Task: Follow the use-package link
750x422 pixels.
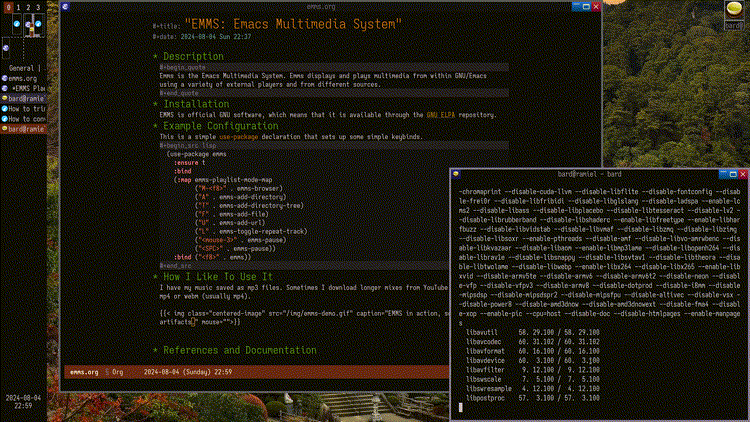Action: point(238,137)
